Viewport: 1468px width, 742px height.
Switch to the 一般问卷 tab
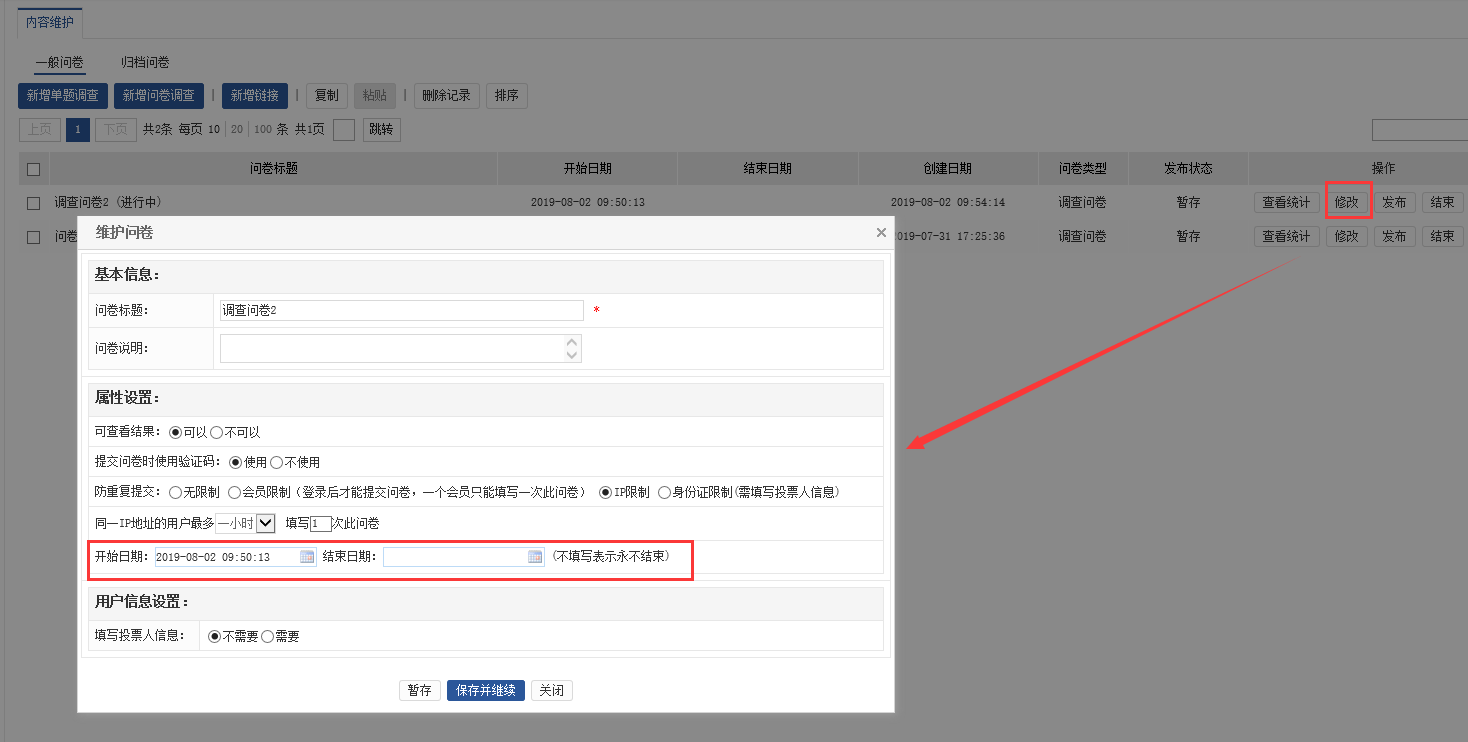coord(60,62)
